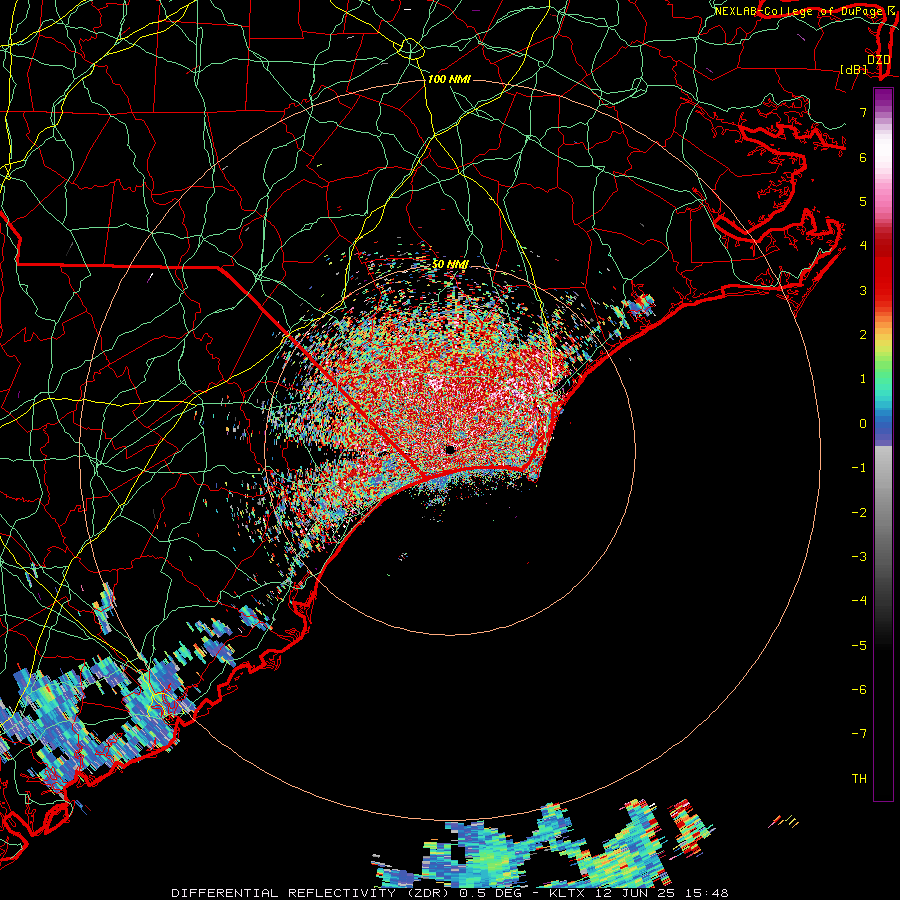Click the black radar site dot
This screenshot has width=900, height=900.
coord(450,450)
